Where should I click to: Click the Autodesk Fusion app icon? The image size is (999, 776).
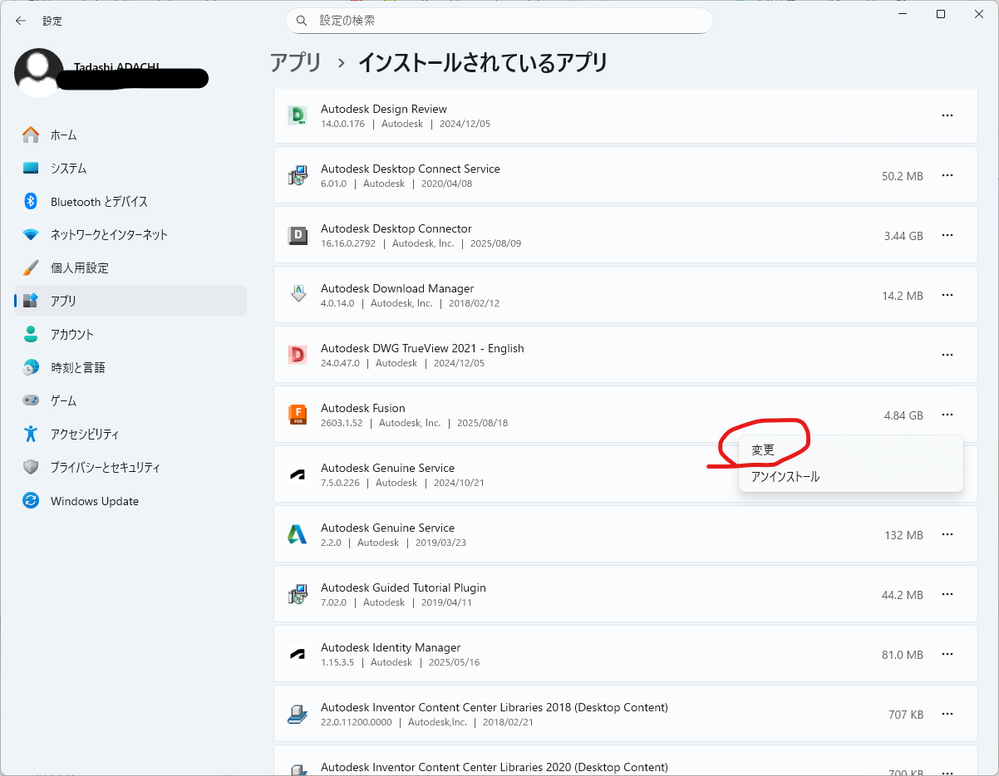(x=298, y=415)
